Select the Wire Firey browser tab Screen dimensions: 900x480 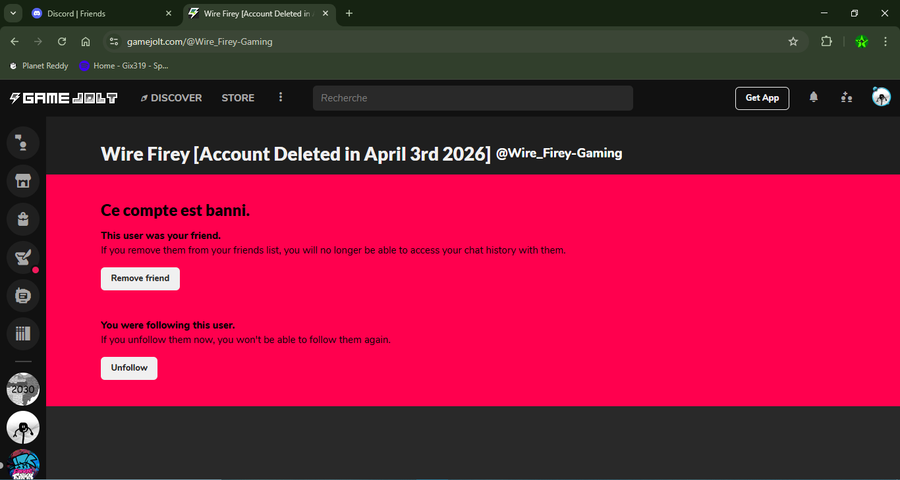point(258,14)
